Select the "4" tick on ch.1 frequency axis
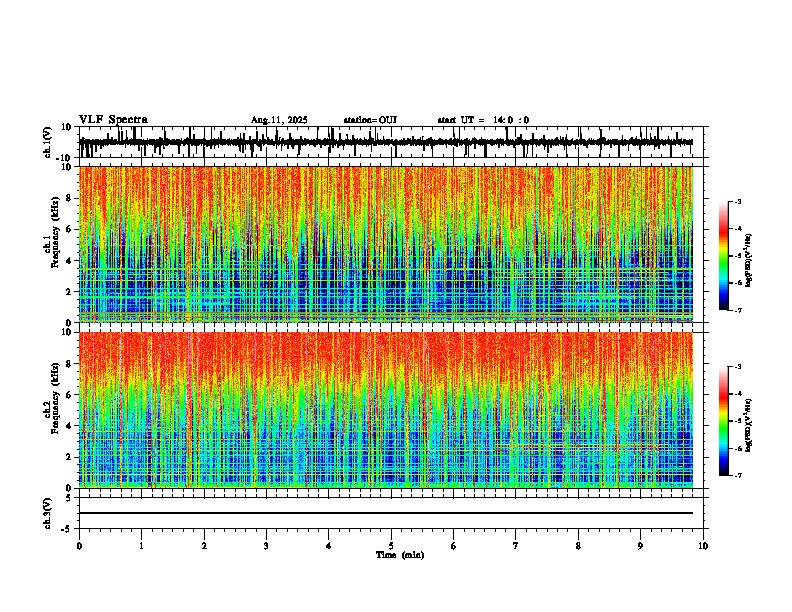 click(x=69, y=261)
